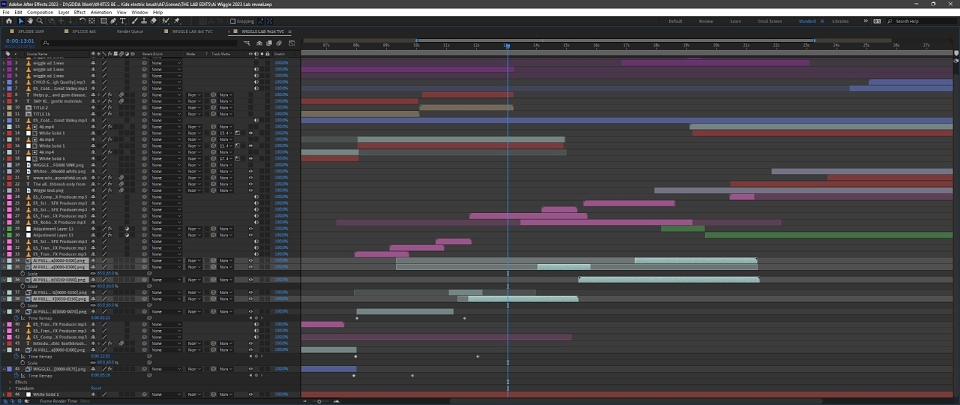Switch to the Small Screen workspace
The image size is (960, 405).
tap(770, 21)
